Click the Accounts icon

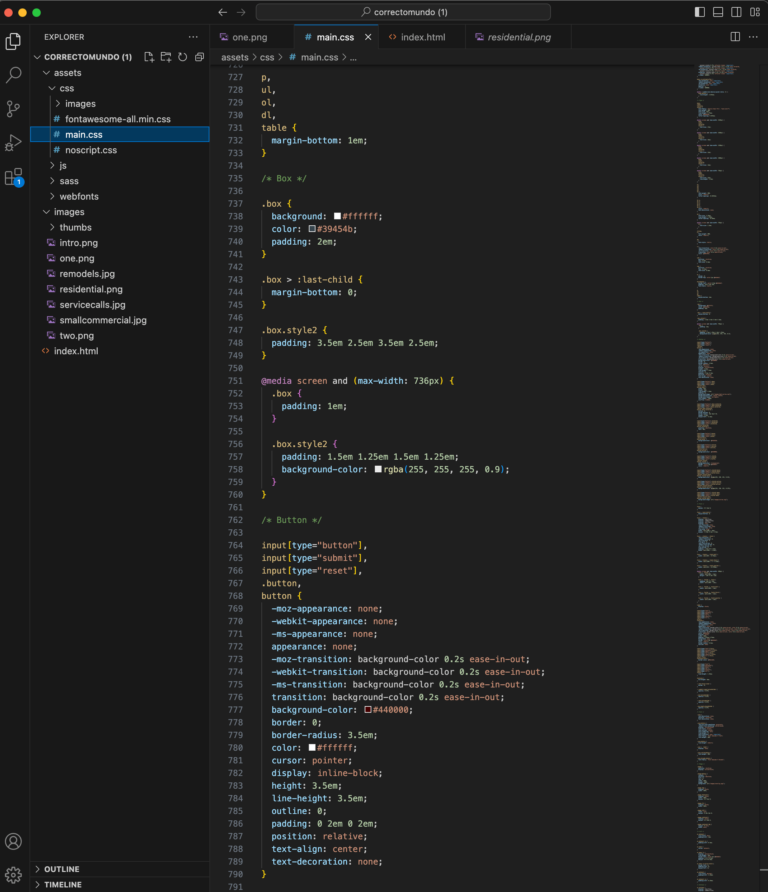click(14, 842)
